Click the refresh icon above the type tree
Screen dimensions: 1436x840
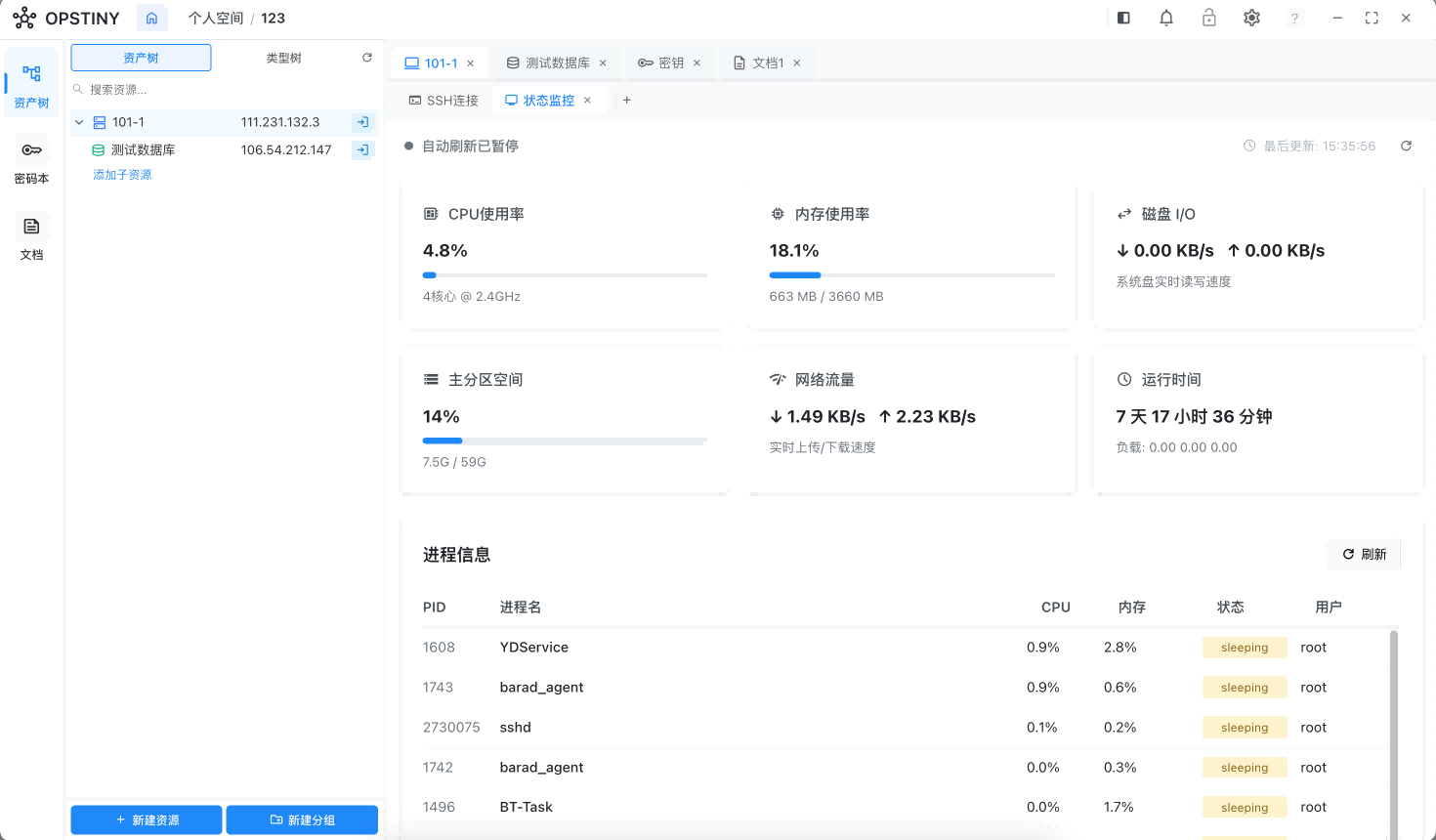point(366,57)
